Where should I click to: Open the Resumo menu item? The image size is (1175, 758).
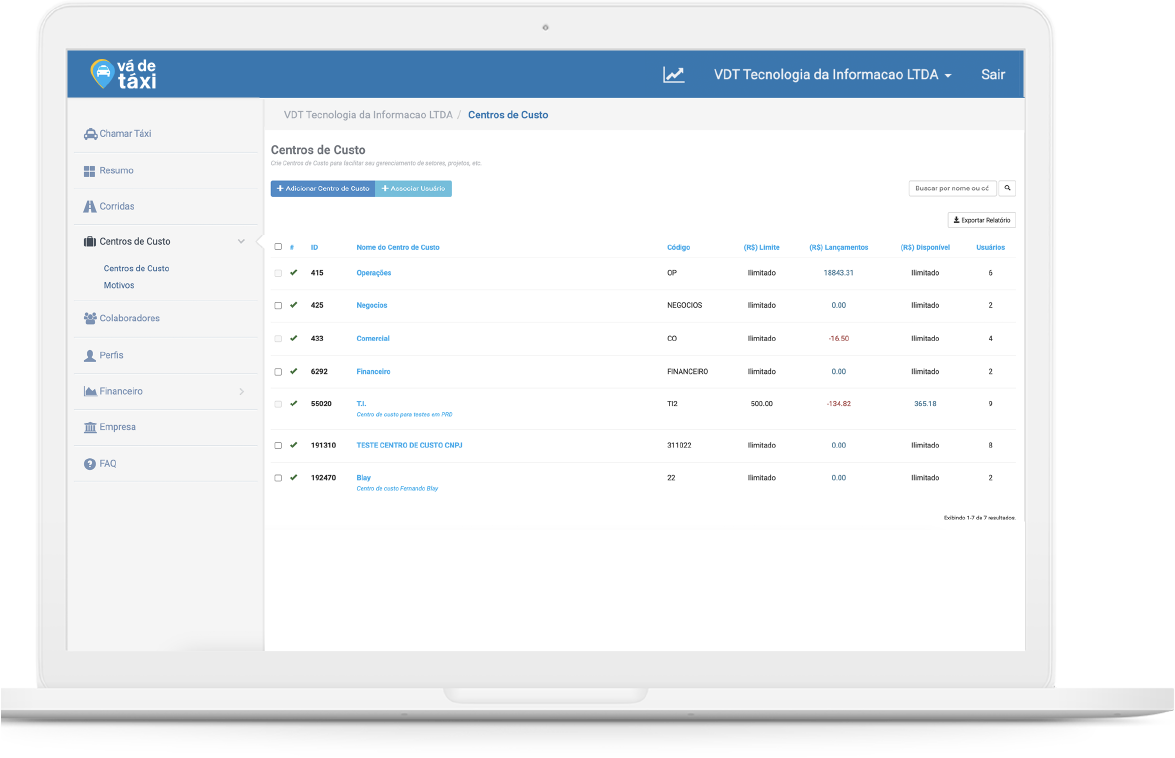pos(116,171)
